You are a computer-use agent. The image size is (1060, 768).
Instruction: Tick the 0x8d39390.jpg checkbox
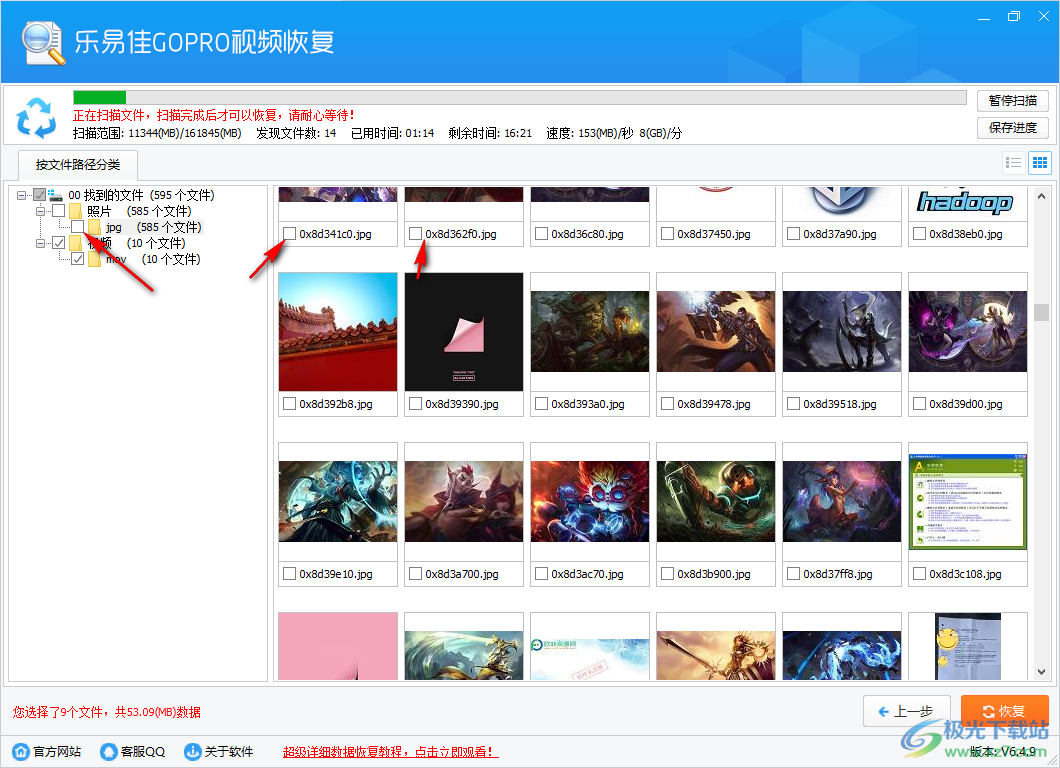click(x=415, y=404)
